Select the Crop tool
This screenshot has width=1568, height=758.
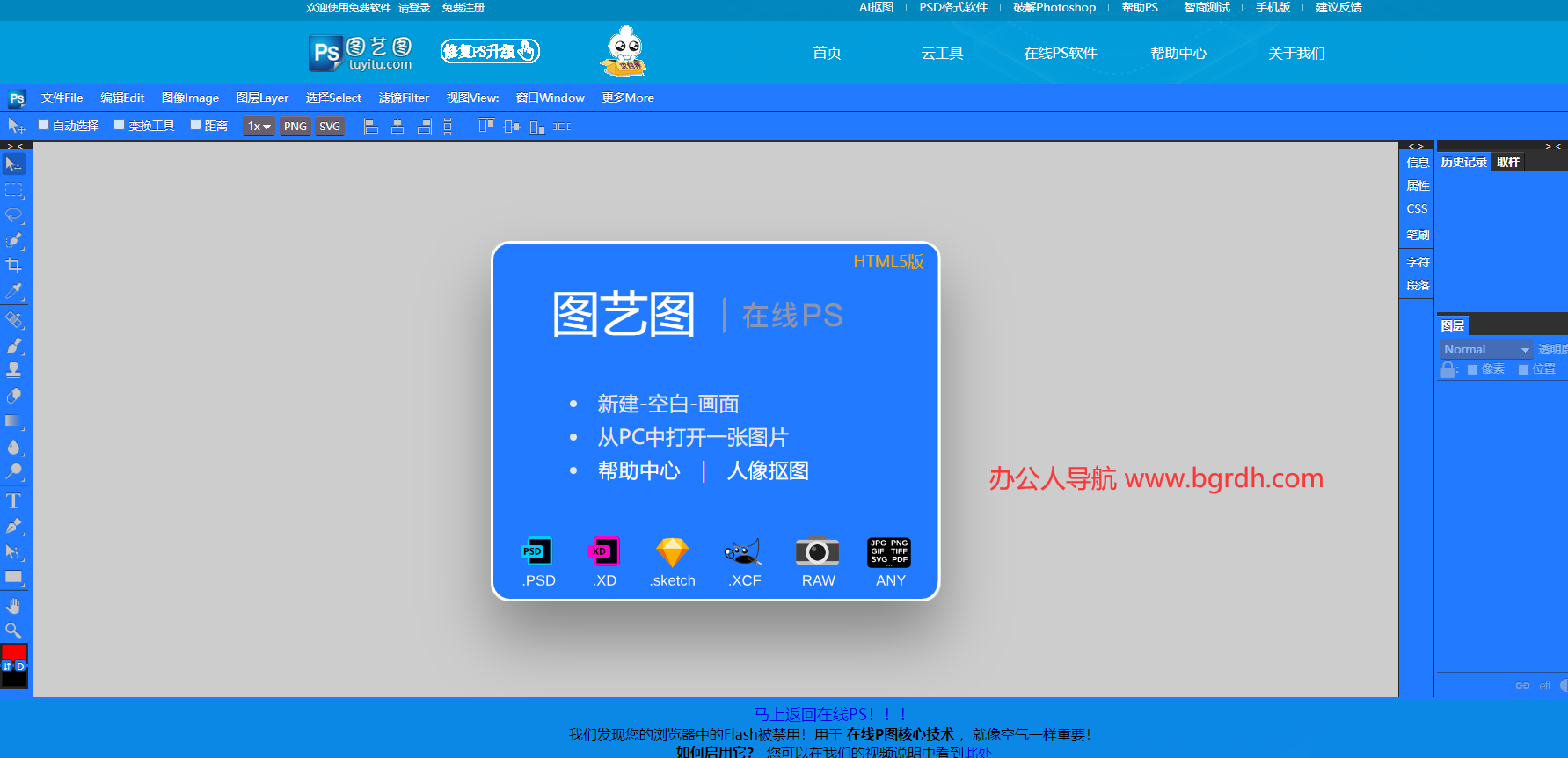(x=14, y=266)
